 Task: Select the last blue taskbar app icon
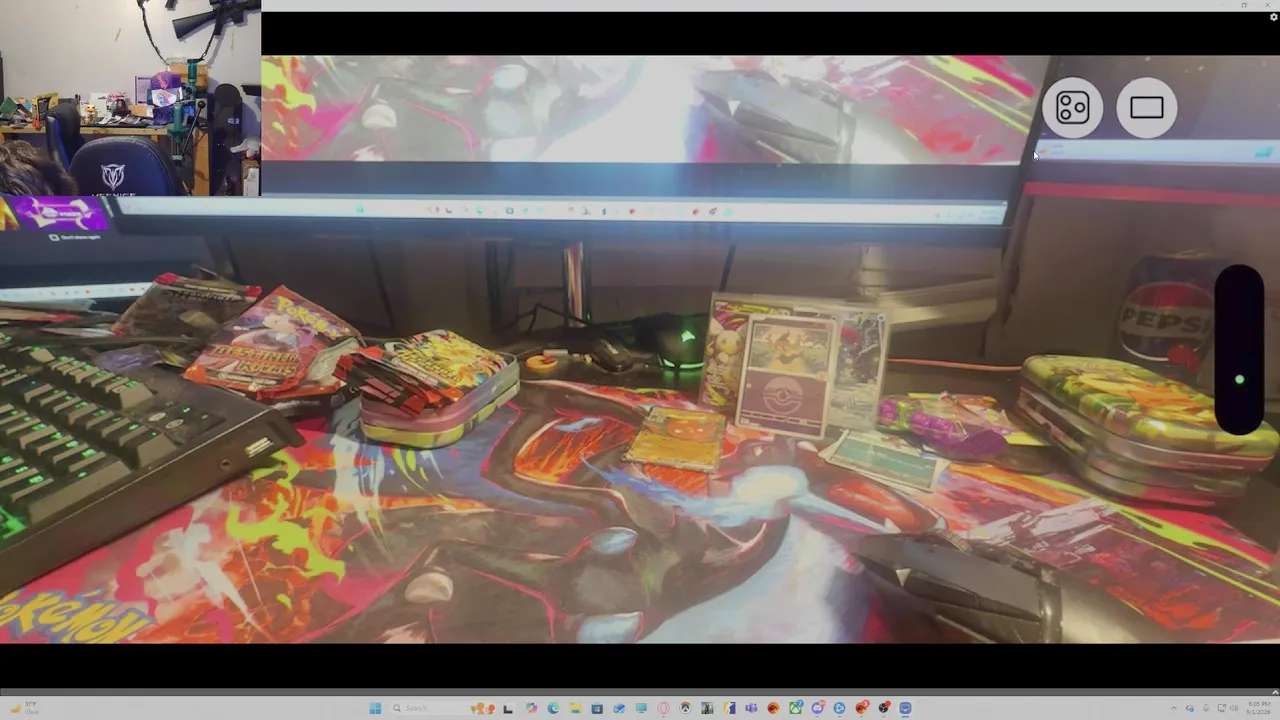905,708
